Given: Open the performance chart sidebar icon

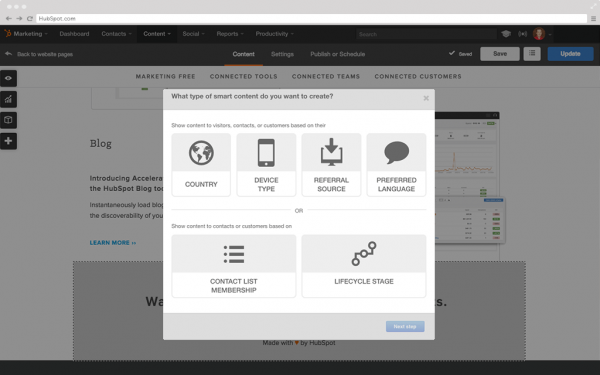Looking at the screenshot, I should (x=8, y=99).
